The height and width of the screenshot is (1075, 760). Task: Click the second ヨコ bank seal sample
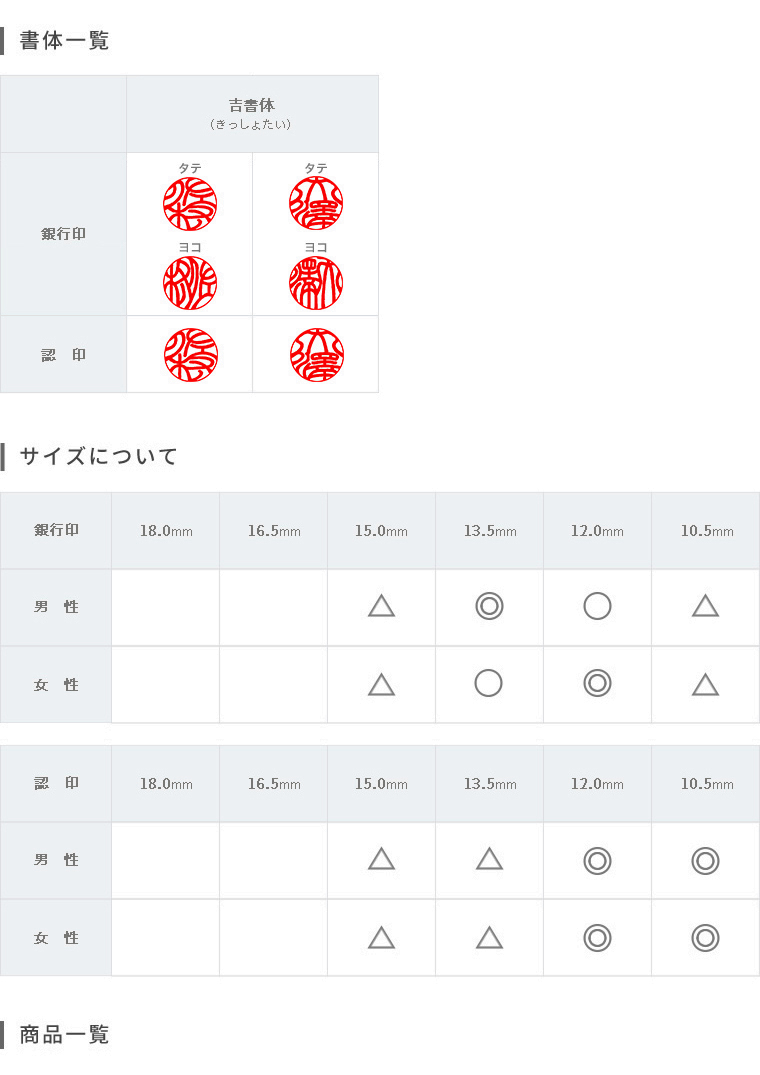(316, 283)
